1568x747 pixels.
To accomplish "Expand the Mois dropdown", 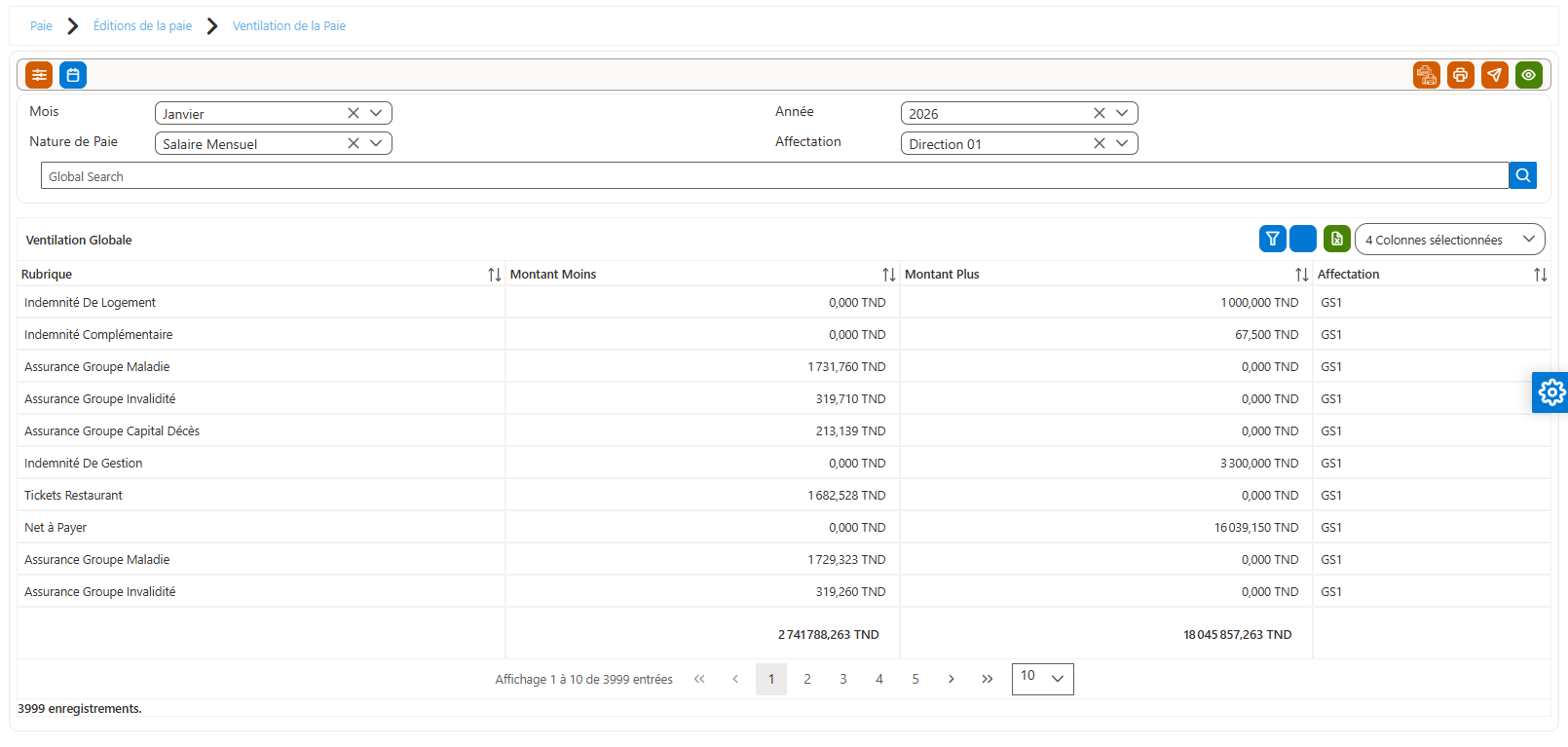I will (x=376, y=113).
